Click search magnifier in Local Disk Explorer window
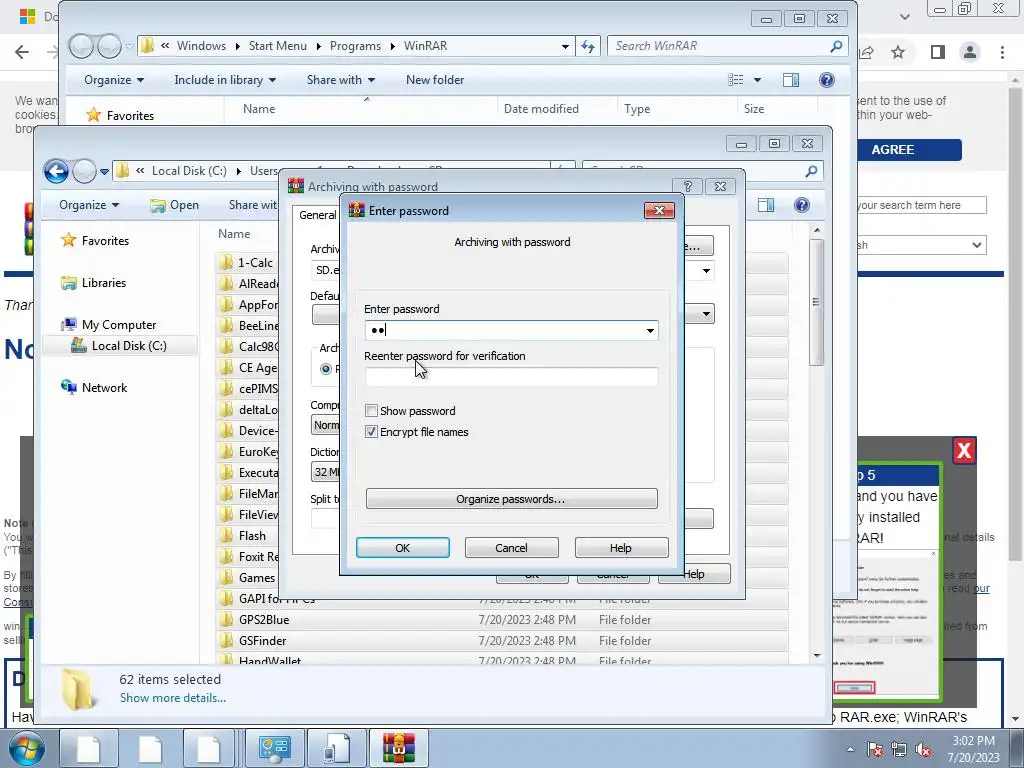This screenshot has width=1024, height=768. tap(811, 171)
